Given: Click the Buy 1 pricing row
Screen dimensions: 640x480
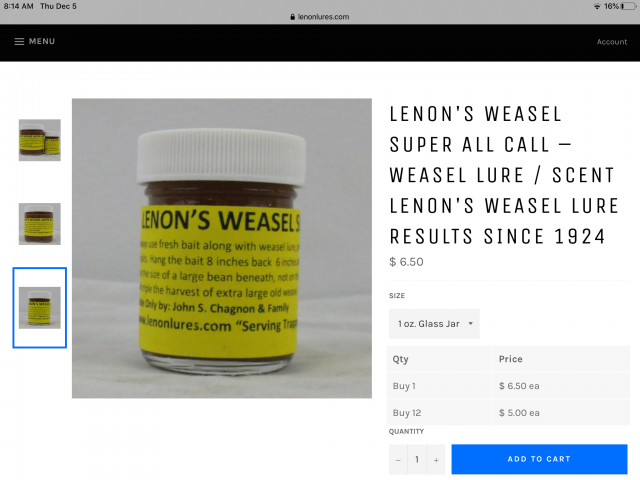Looking at the screenshot, I should (508, 386).
